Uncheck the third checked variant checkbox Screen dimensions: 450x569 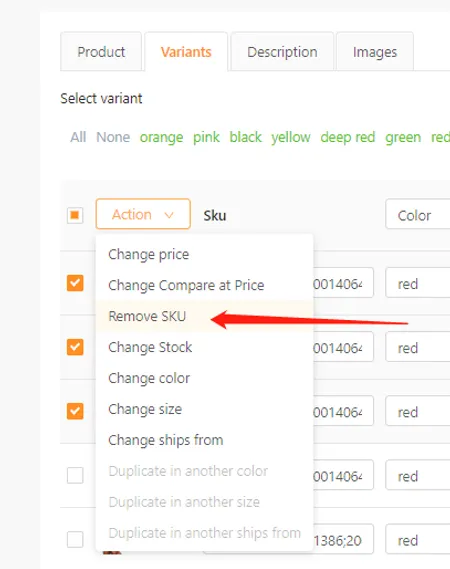coord(75,411)
